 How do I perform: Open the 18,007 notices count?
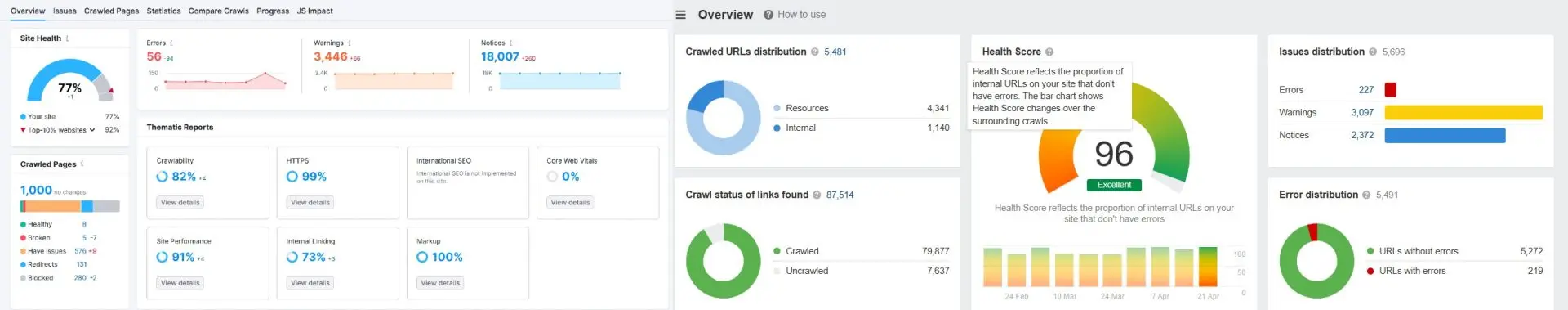[500, 56]
